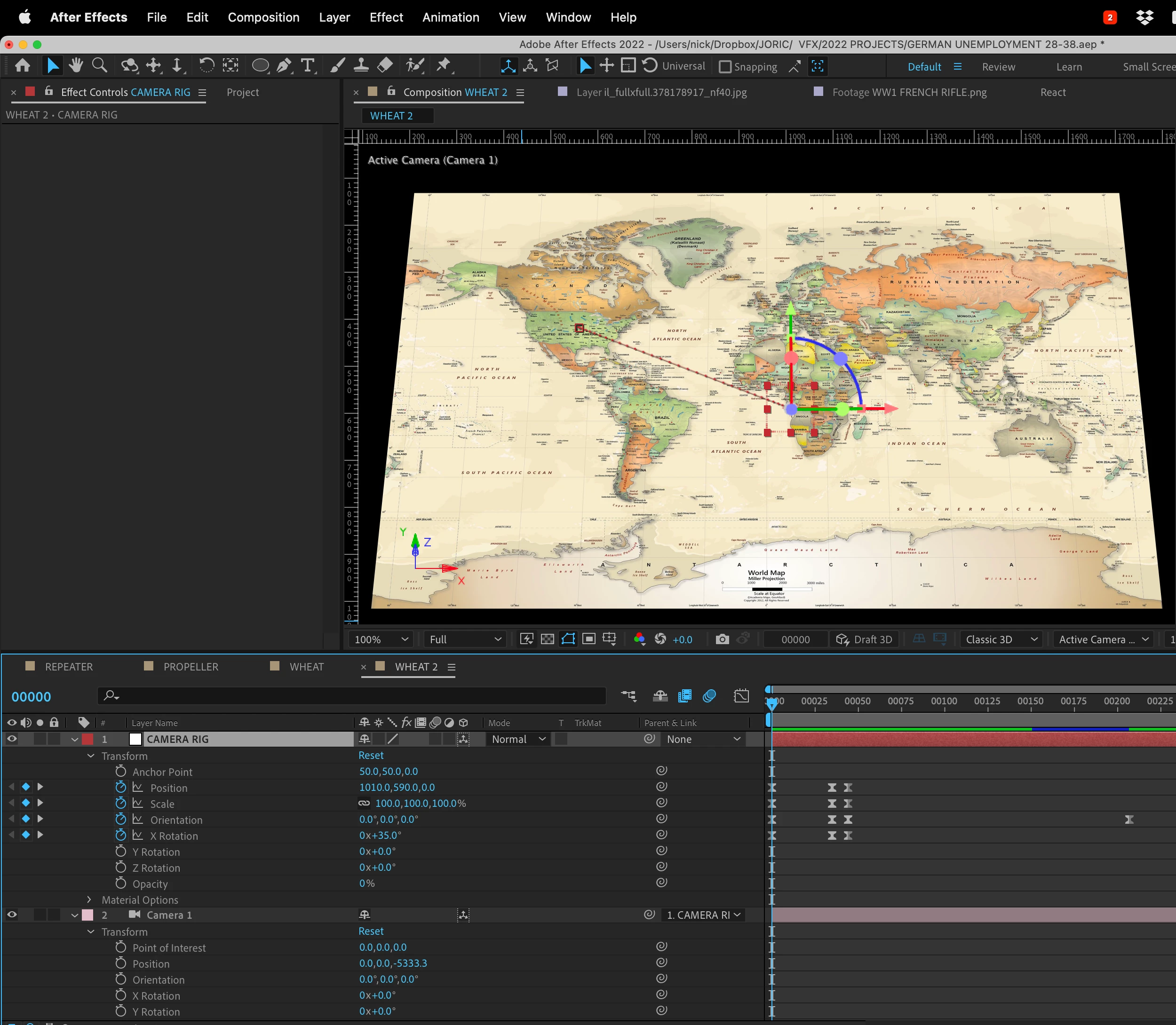Select the Hand tool
Screen dimensions: 1176x1025
tap(76, 66)
